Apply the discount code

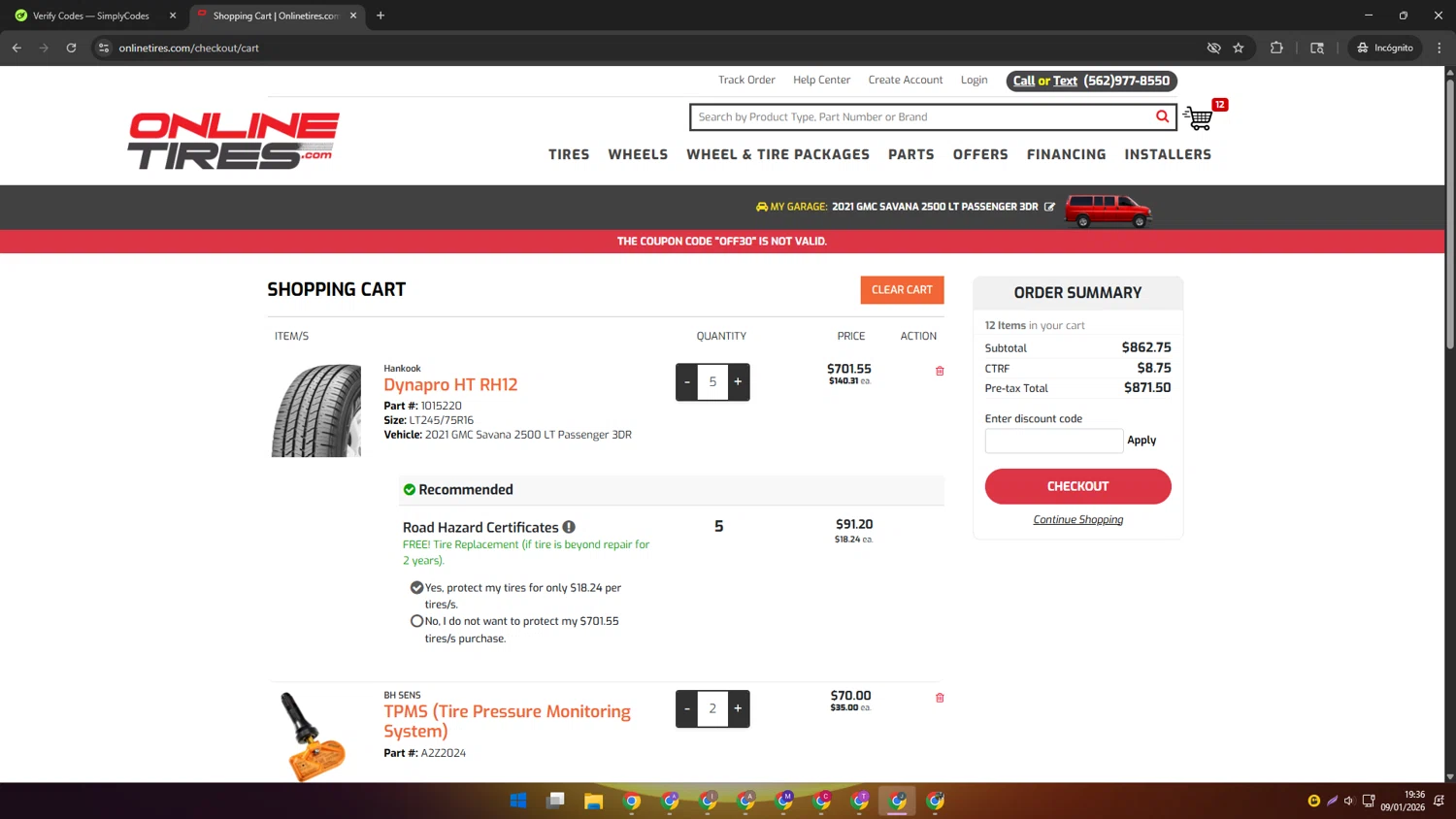coord(1142,441)
